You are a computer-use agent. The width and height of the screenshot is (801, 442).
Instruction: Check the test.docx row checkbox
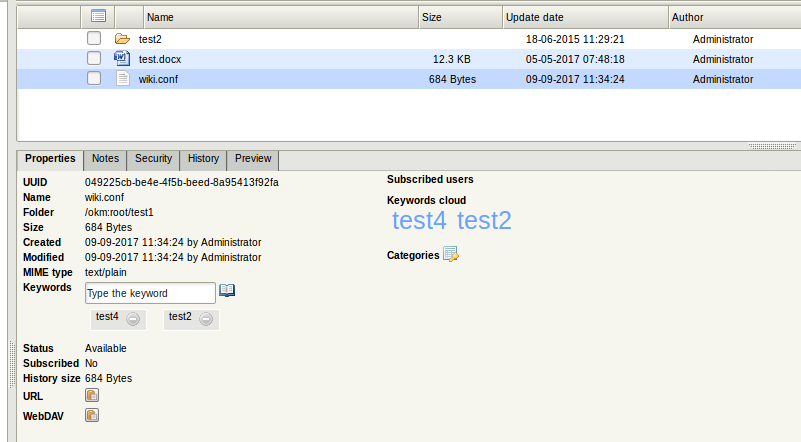pos(94,59)
